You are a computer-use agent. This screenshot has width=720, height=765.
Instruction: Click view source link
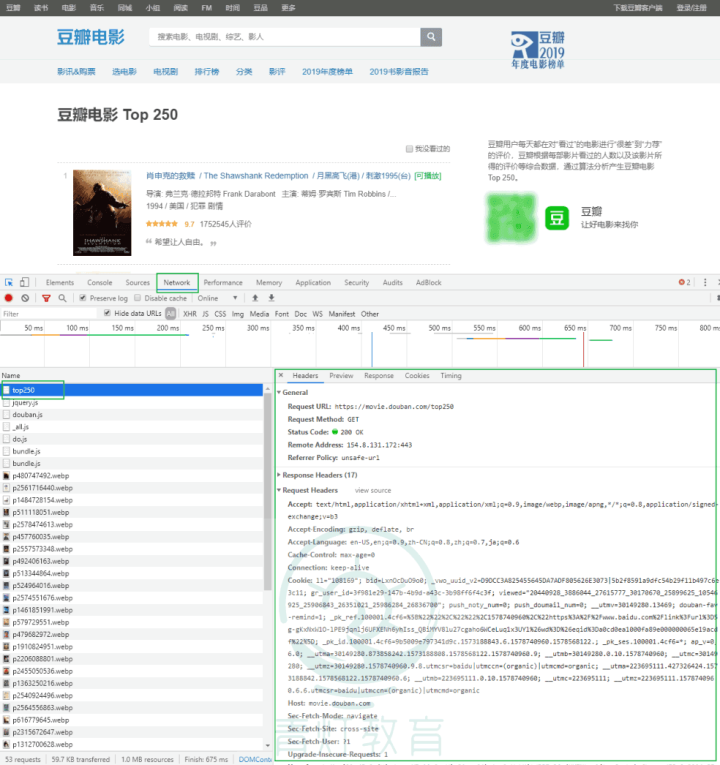(x=373, y=490)
